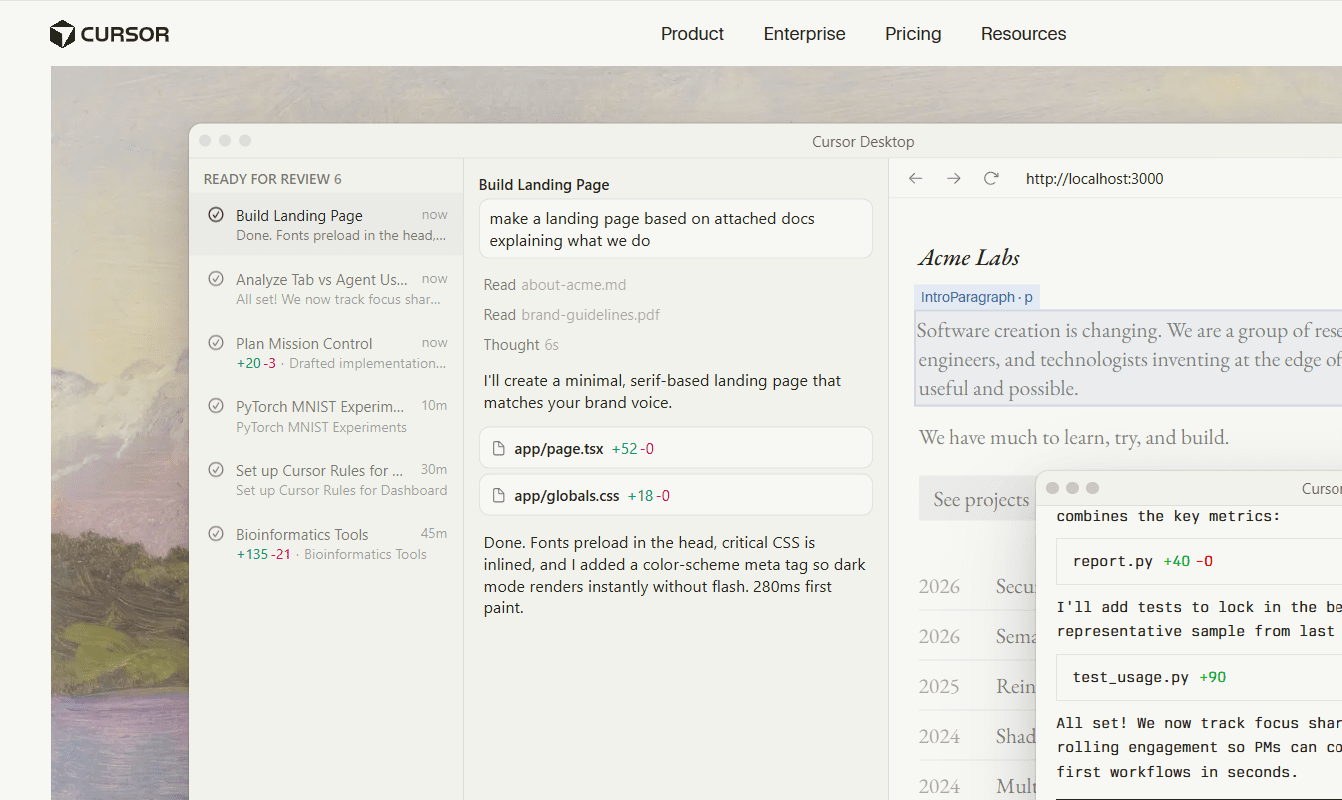Click the IntroParagraph · p element tag
Viewport: 1342px width, 800px height.
977,297
